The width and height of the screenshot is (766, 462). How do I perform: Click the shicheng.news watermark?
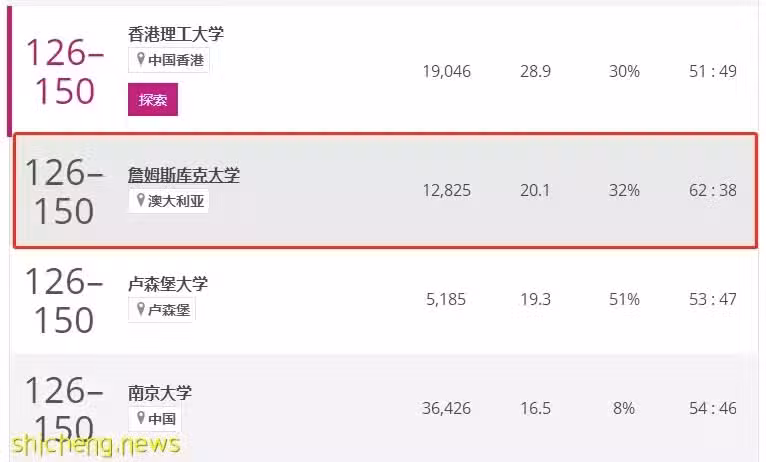pos(96,444)
